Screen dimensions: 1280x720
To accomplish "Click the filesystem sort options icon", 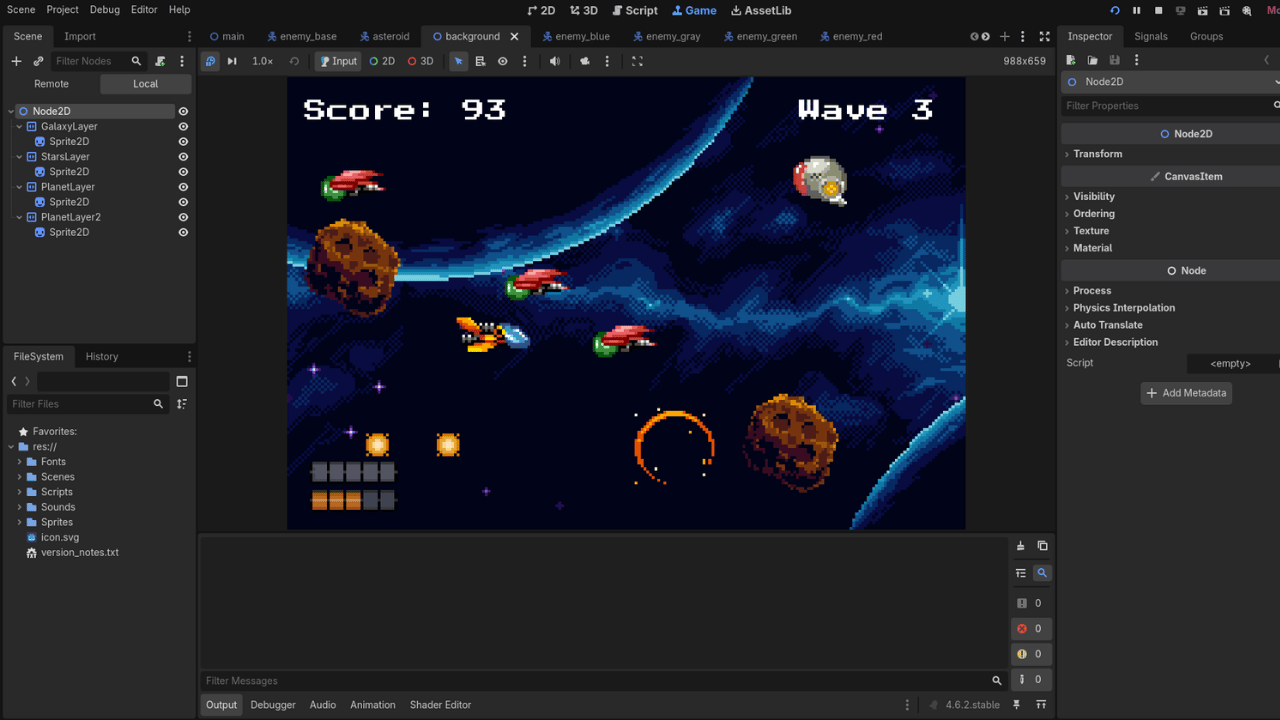I will [x=182, y=404].
